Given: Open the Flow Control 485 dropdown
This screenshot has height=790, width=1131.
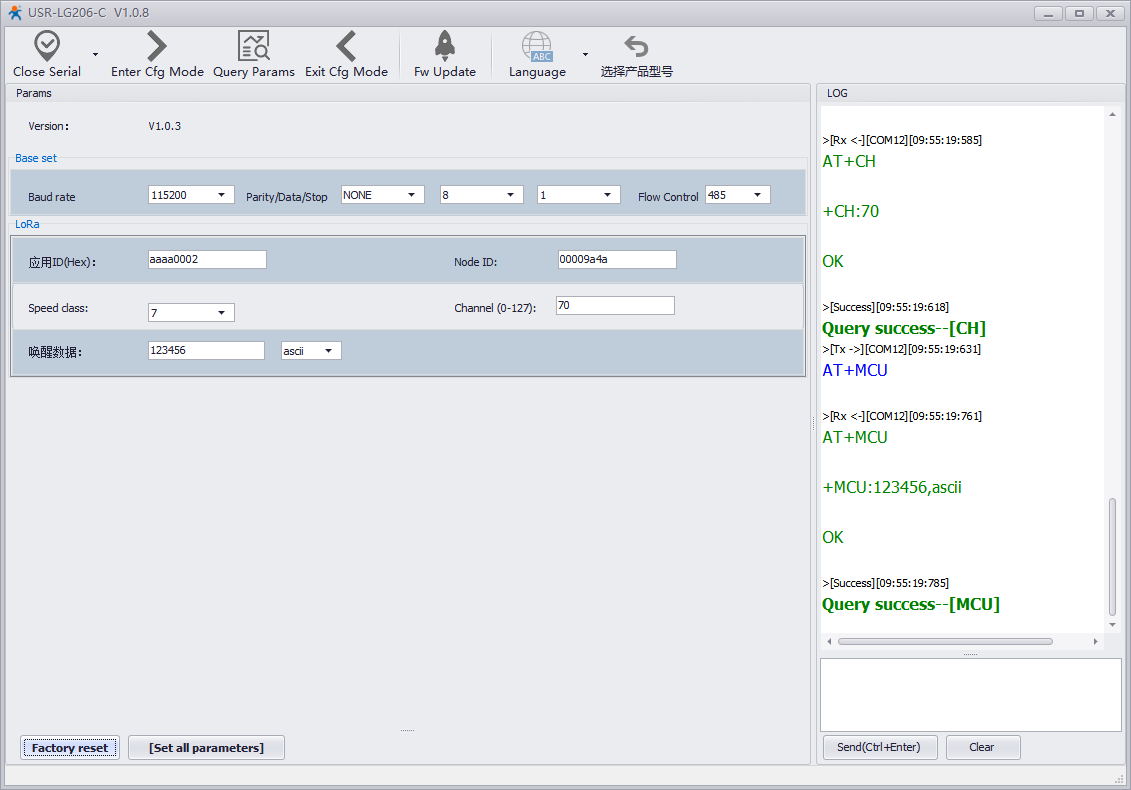Looking at the screenshot, I should [738, 195].
